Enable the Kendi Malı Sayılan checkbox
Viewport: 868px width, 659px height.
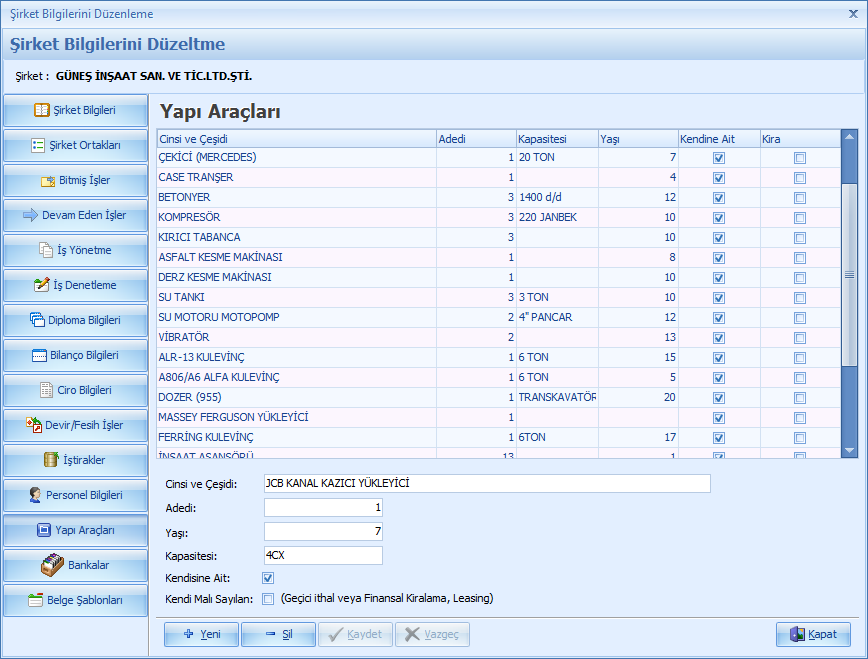pos(268,599)
